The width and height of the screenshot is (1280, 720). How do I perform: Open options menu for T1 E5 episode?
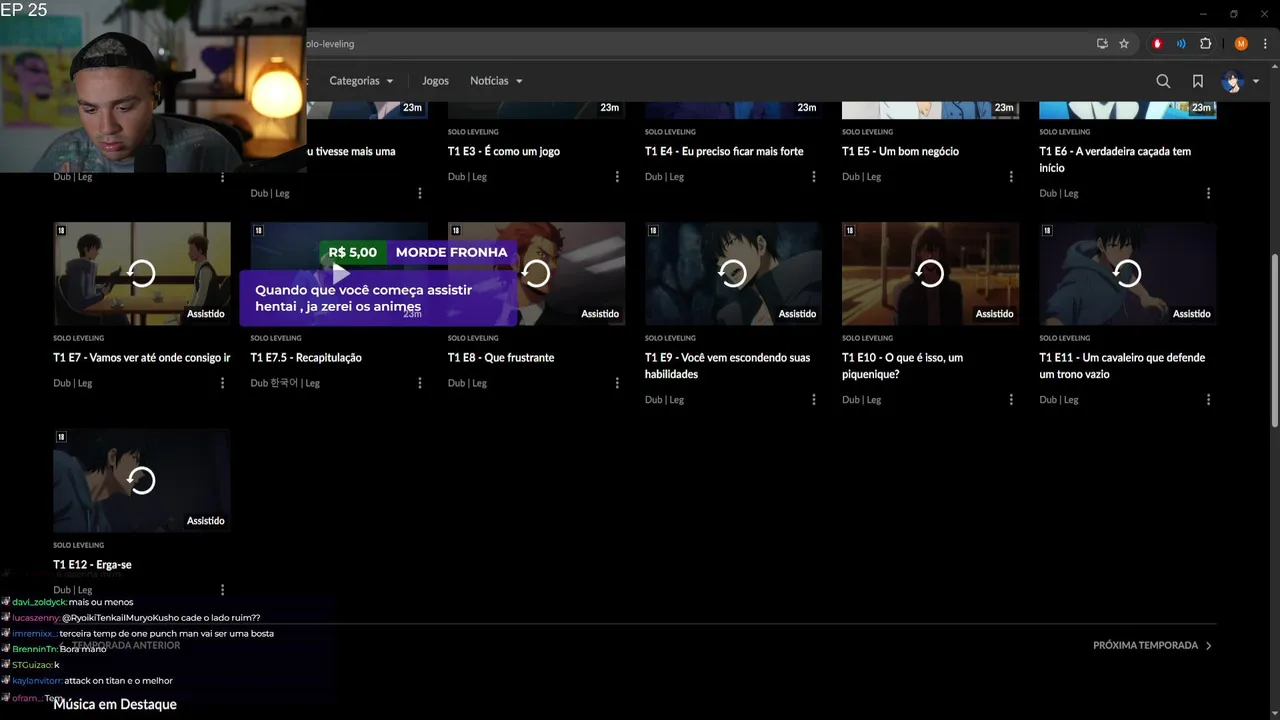pos(1011,177)
